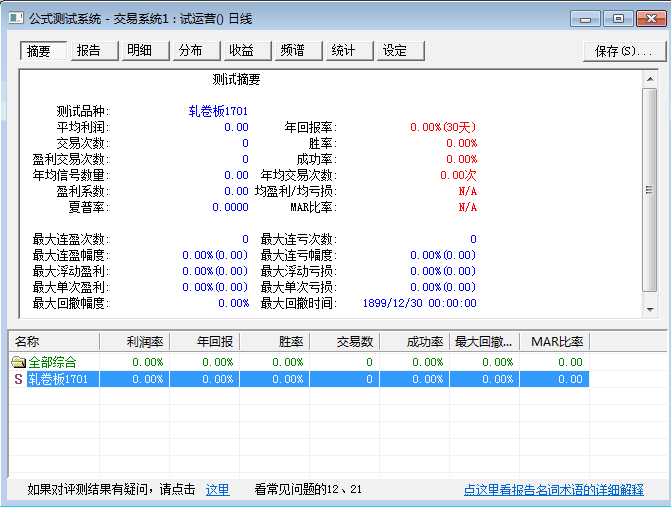Screen dimensions: 671x507
Task: Open the 设定 tab
Action: pyautogui.click(x=401, y=51)
